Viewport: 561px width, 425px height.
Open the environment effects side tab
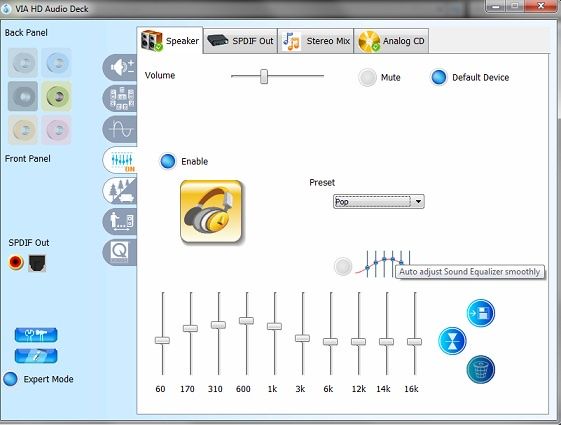point(120,191)
